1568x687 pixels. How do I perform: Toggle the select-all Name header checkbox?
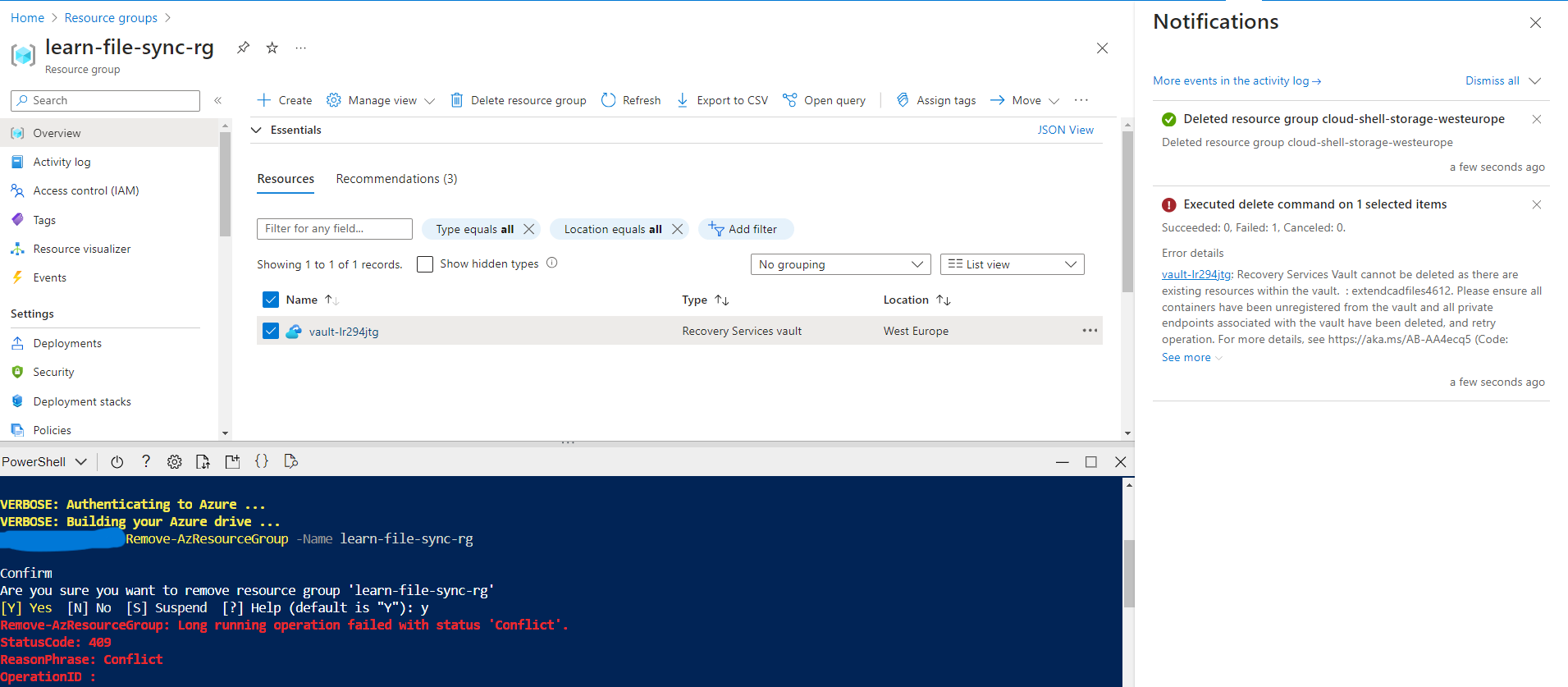pos(271,300)
